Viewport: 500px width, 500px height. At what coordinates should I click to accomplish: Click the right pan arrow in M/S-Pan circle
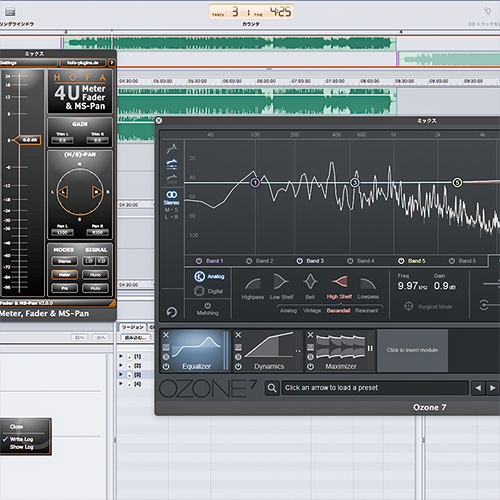pyautogui.click(x=97, y=192)
